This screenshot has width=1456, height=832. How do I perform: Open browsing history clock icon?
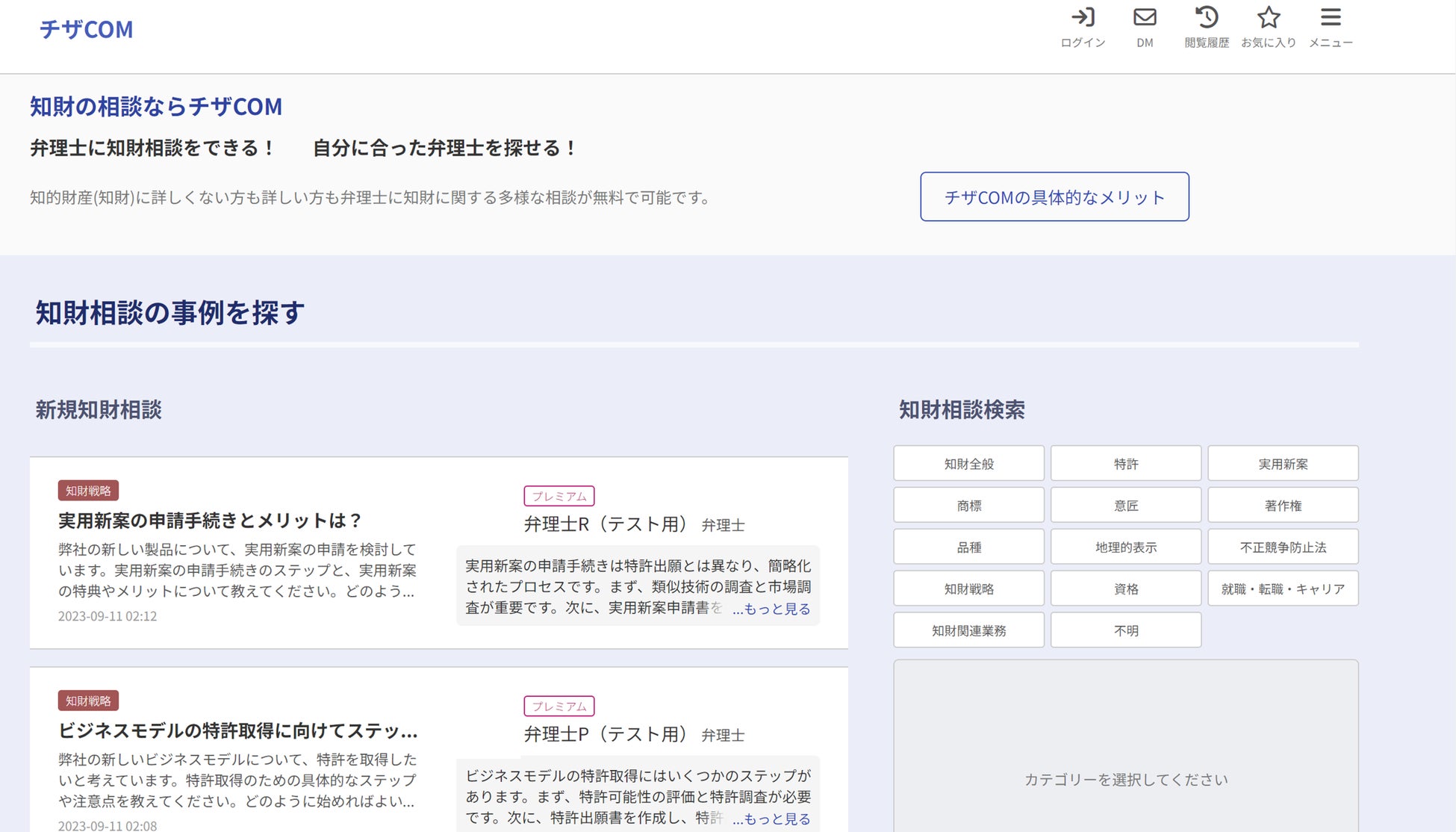[1207, 17]
